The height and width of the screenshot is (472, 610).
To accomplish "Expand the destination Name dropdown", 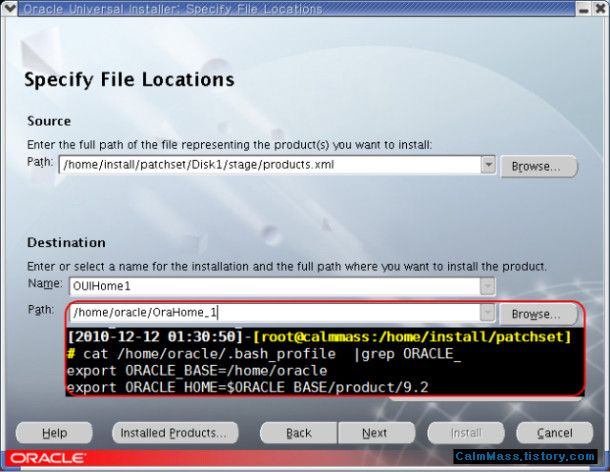I will click(x=487, y=287).
